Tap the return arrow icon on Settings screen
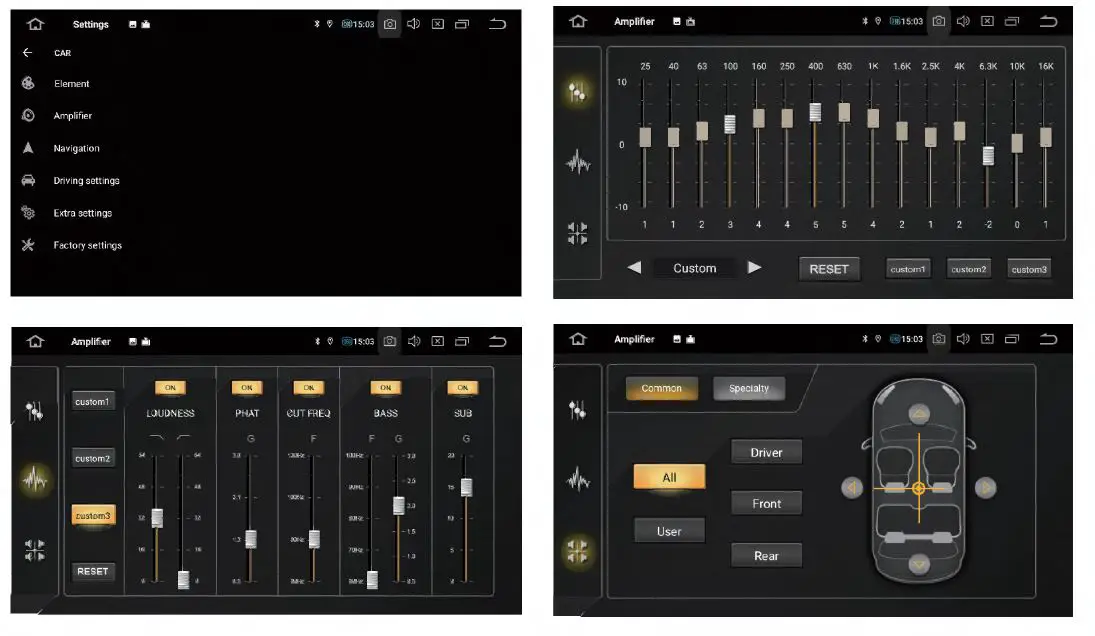 (x=497, y=24)
